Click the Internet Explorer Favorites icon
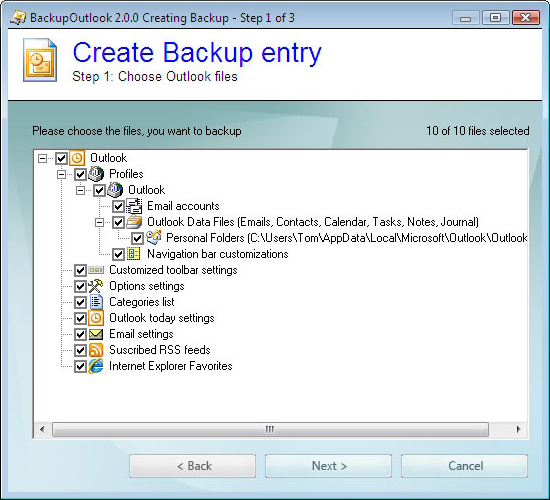This screenshot has width=550, height=500. (x=96, y=366)
